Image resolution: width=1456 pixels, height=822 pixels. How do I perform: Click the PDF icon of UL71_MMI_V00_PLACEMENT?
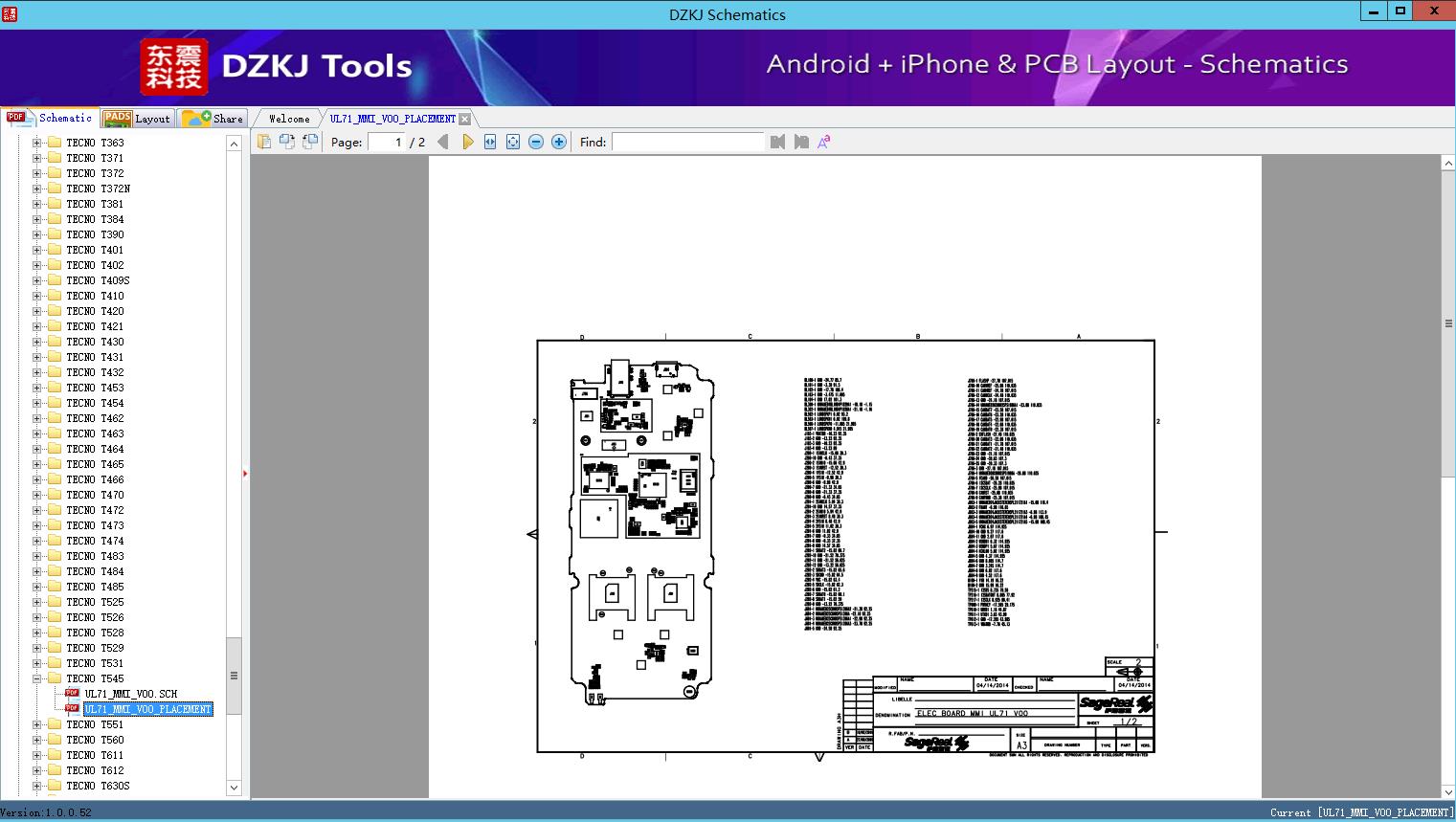click(x=72, y=708)
